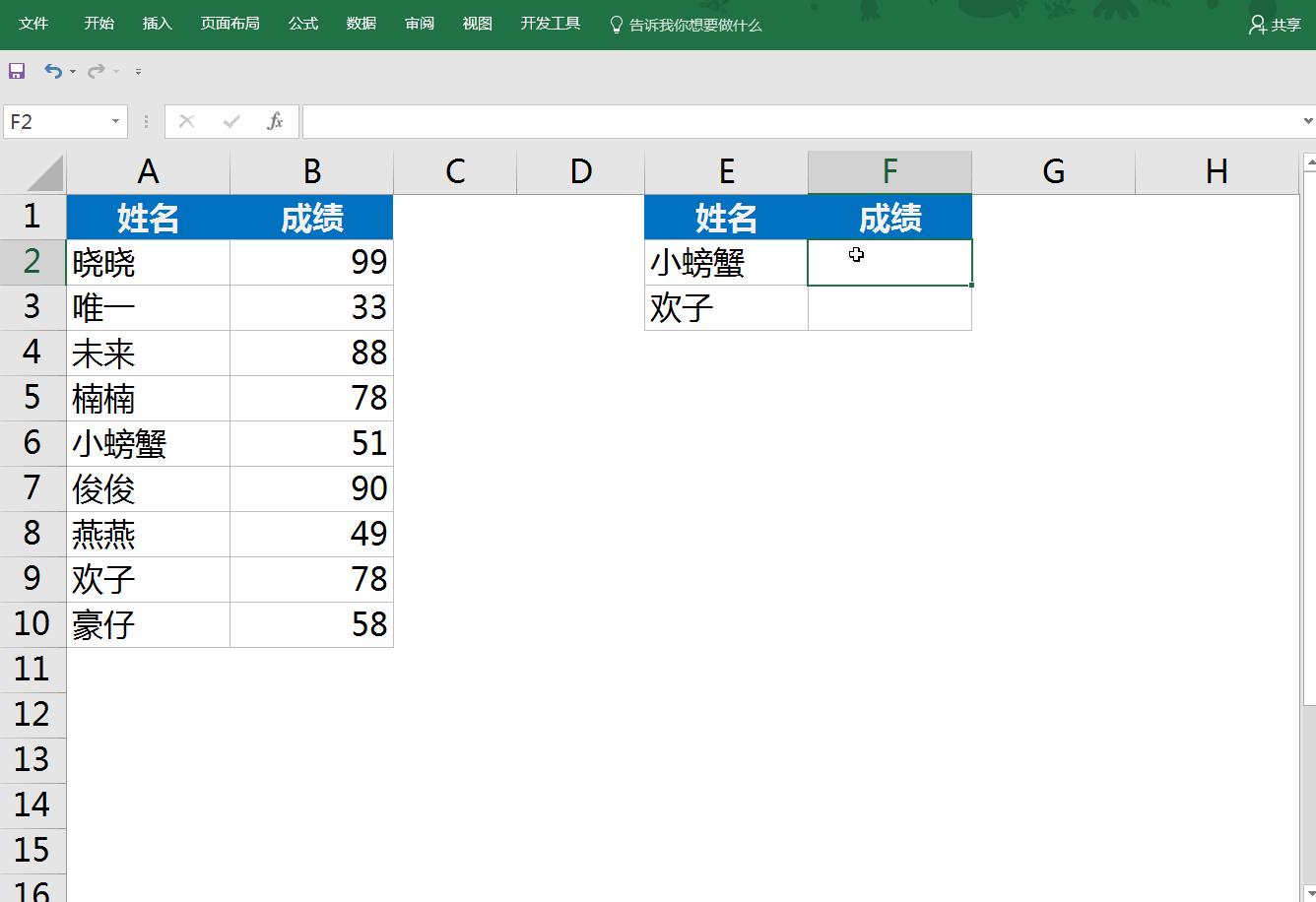Click the Undo icon

pos(52,70)
